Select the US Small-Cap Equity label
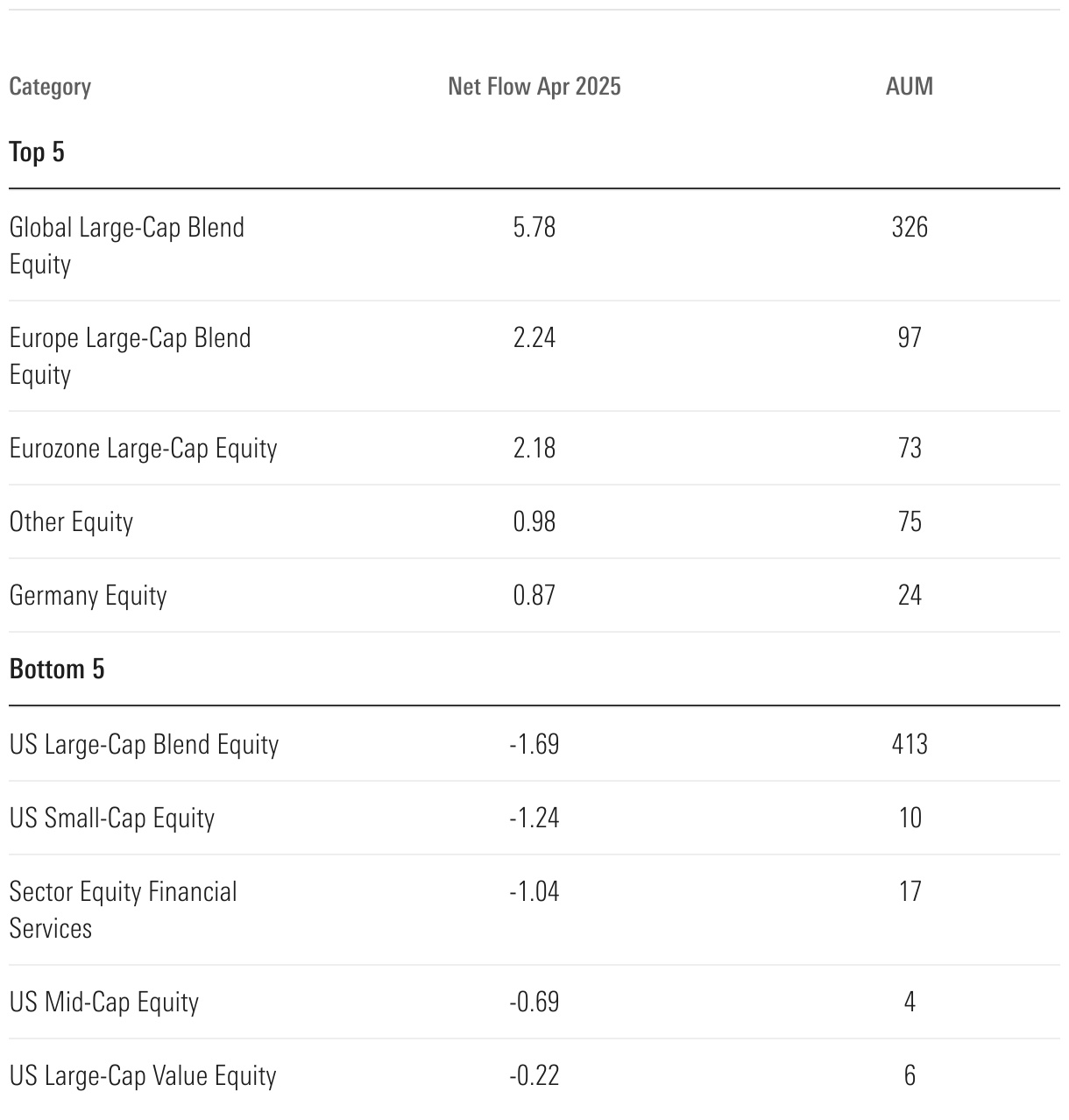1069x1120 pixels. click(111, 819)
